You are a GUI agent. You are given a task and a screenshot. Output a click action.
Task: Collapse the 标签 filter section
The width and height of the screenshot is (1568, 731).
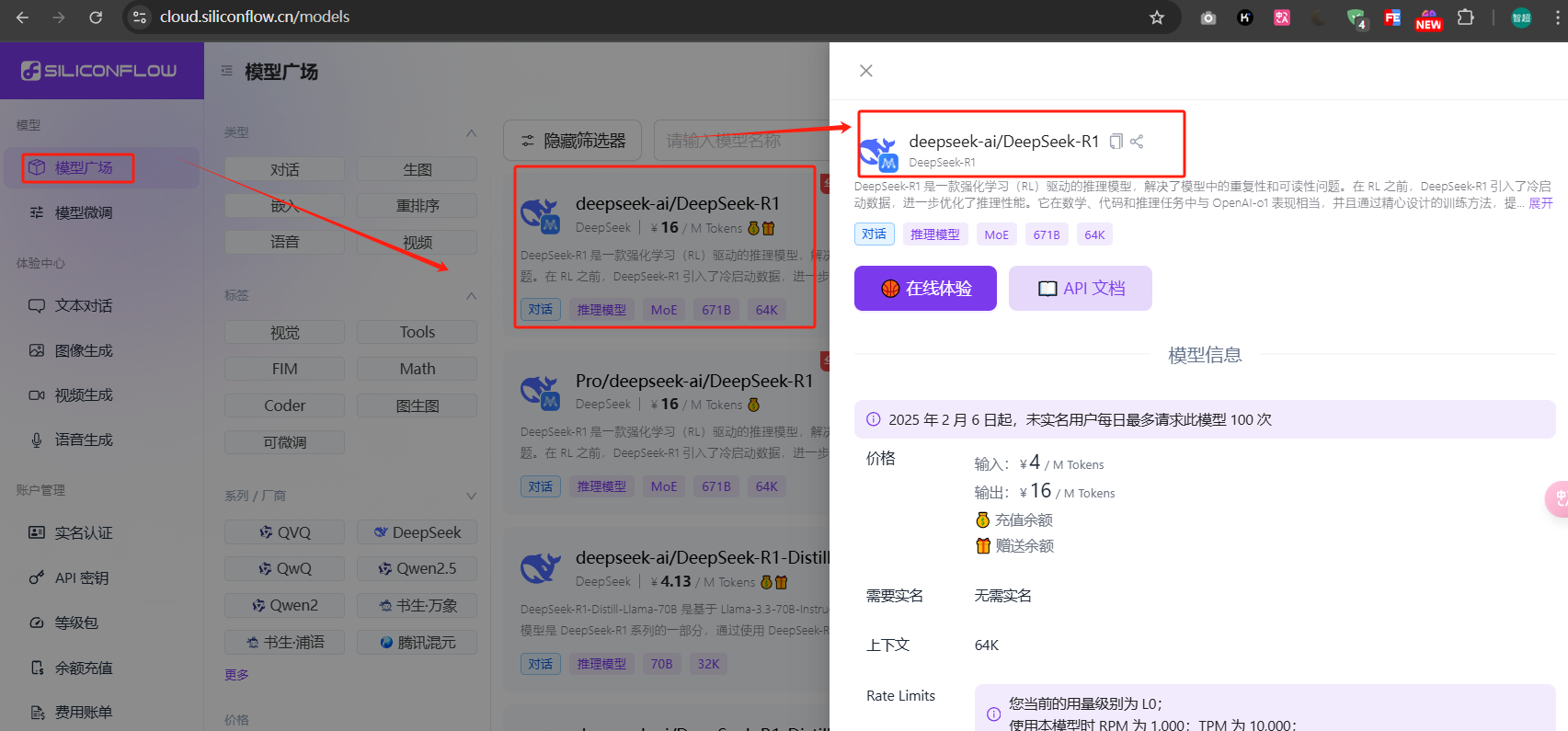[x=471, y=296]
